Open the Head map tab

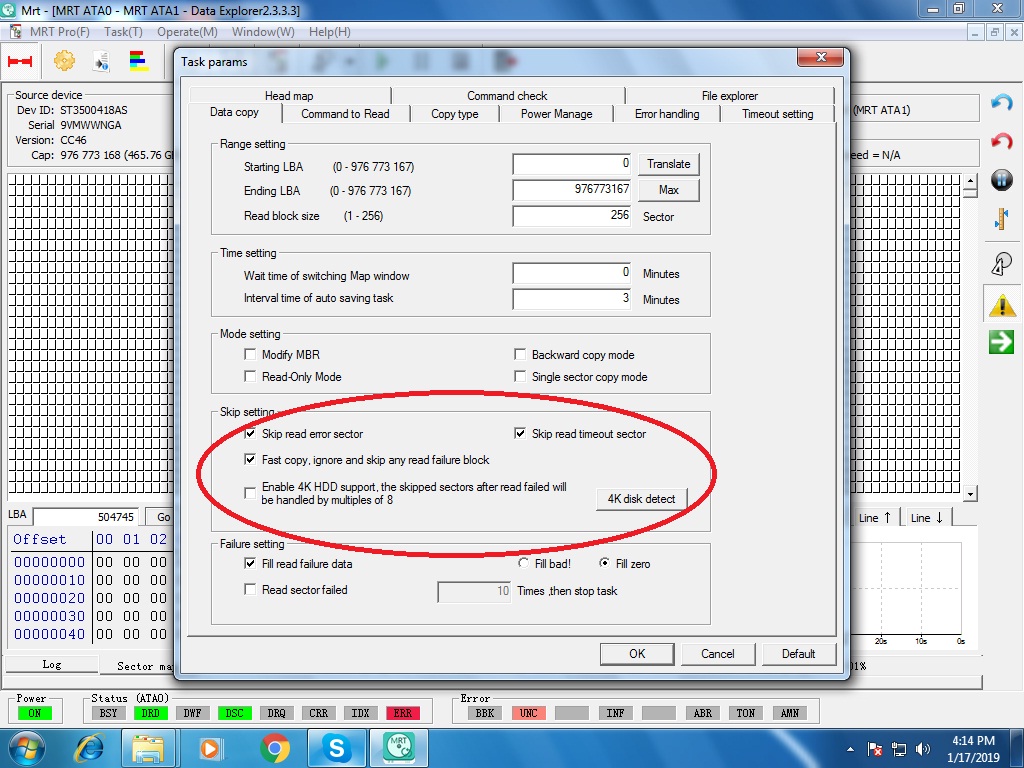point(289,95)
